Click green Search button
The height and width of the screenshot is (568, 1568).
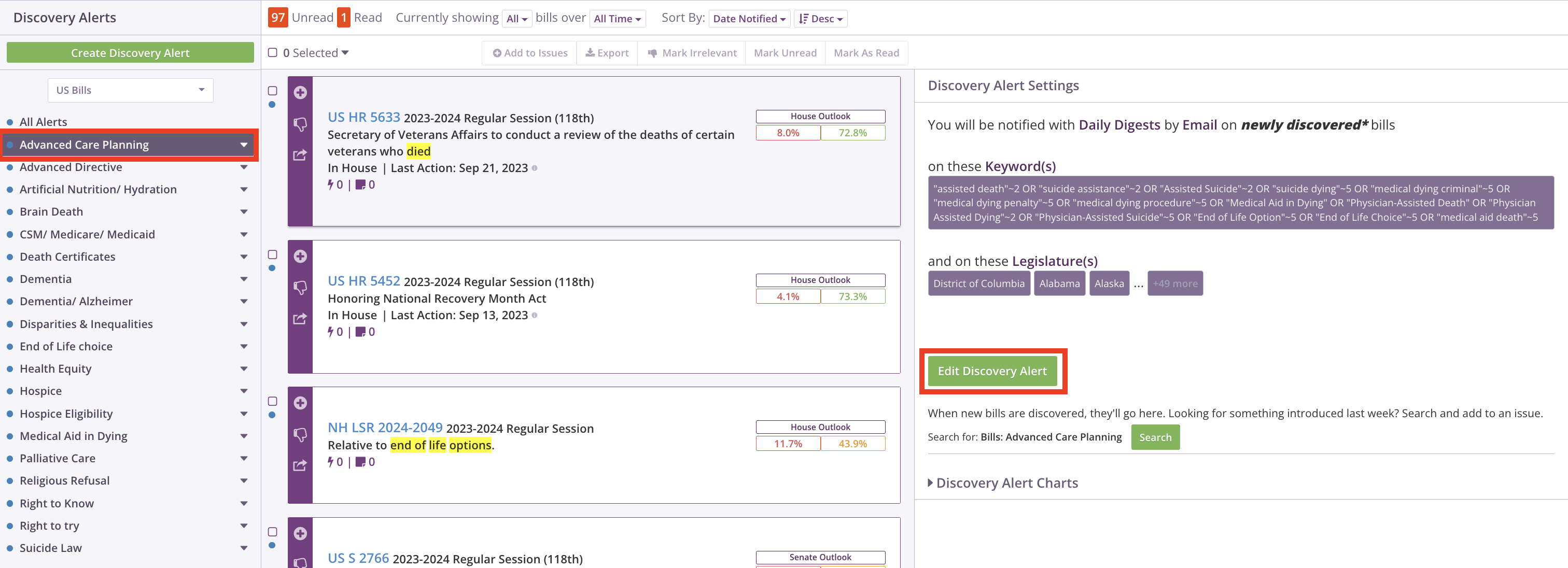click(1155, 437)
